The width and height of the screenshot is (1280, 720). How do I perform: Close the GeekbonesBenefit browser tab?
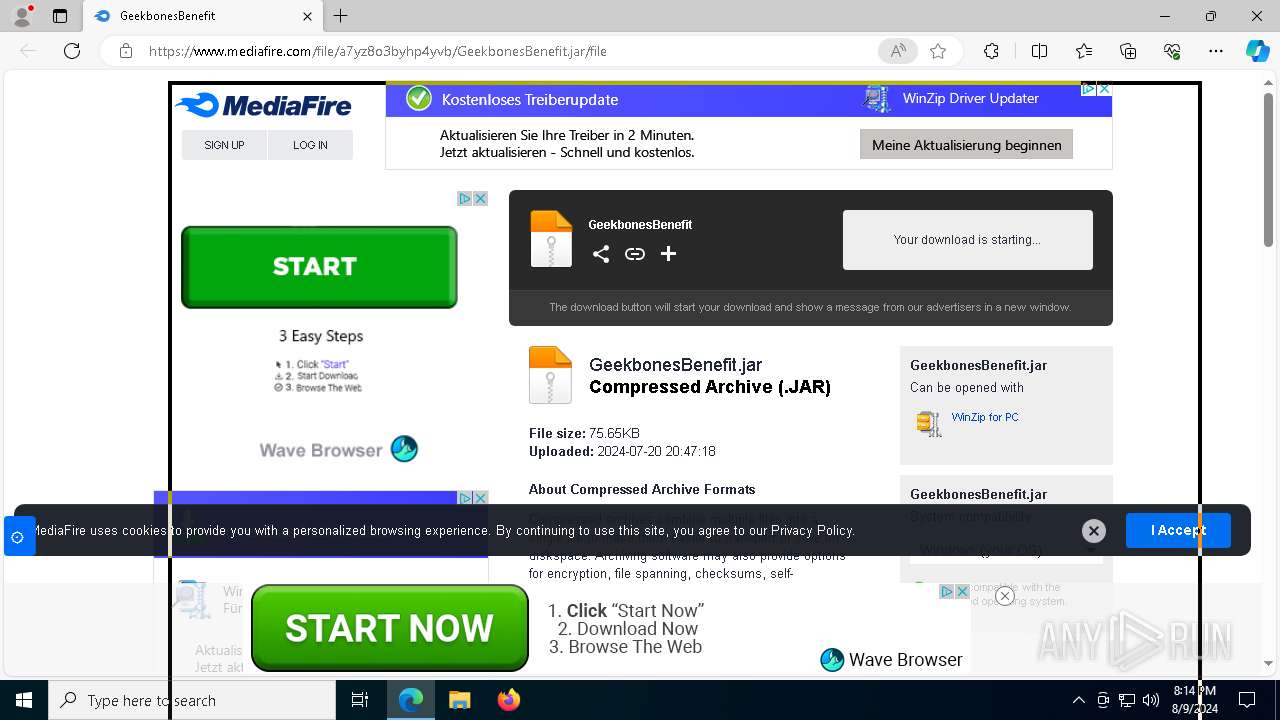(307, 16)
